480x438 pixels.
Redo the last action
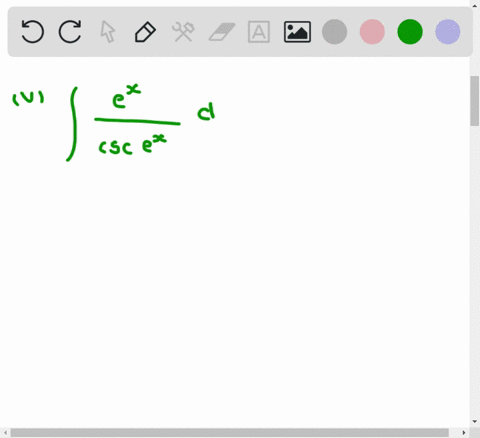pos(70,32)
